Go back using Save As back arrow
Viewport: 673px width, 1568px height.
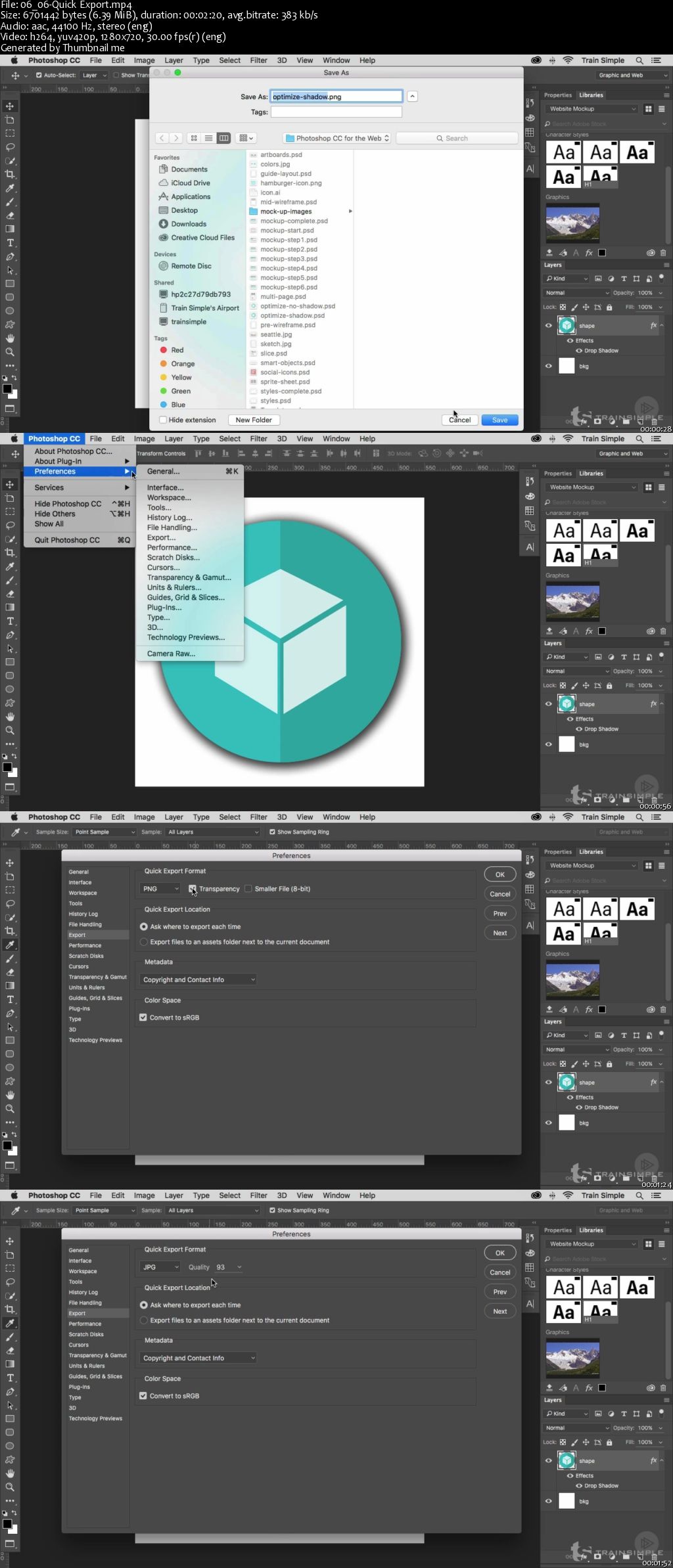(x=162, y=138)
